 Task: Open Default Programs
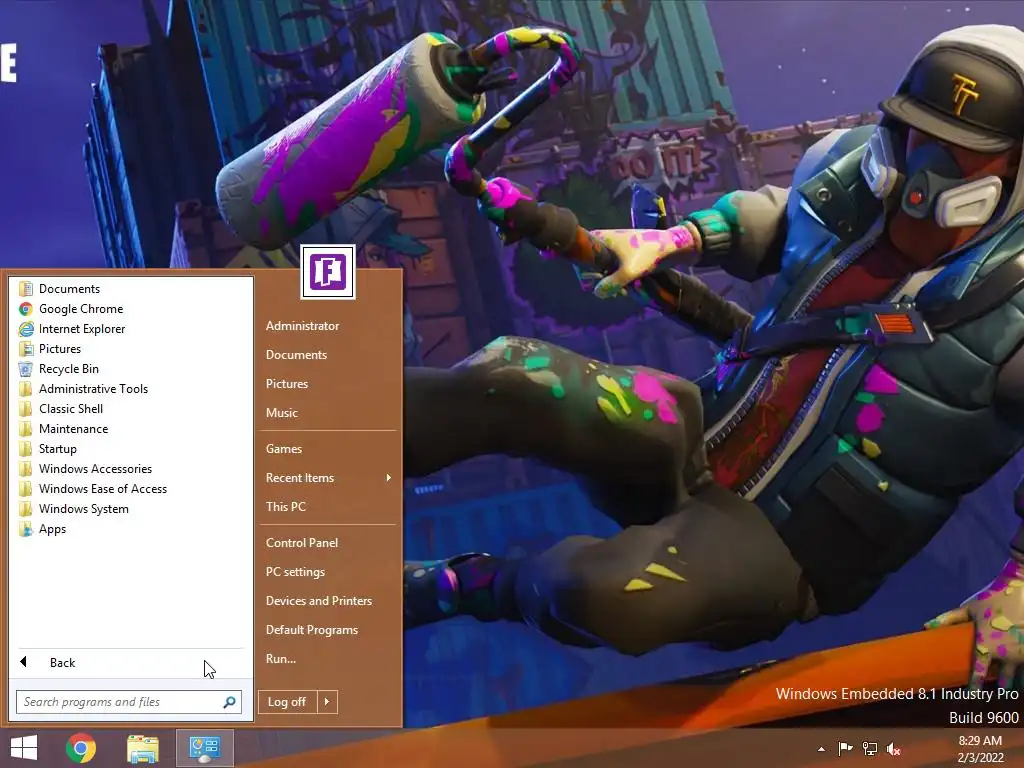tap(312, 630)
